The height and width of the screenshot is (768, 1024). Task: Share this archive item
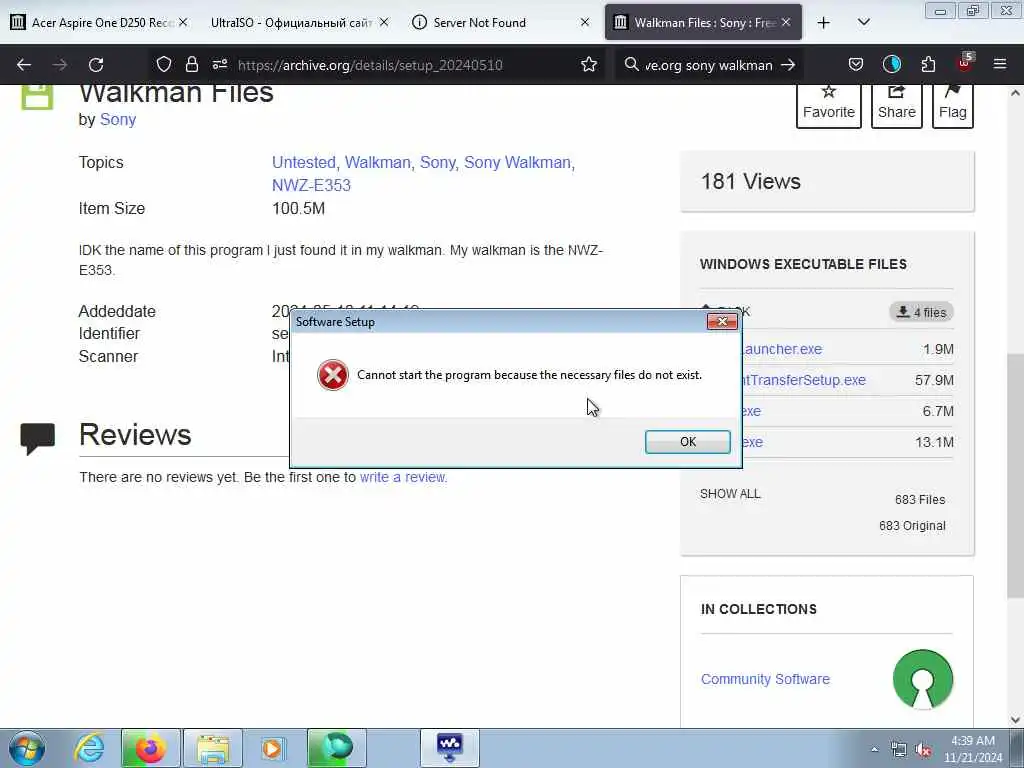click(897, 104)
